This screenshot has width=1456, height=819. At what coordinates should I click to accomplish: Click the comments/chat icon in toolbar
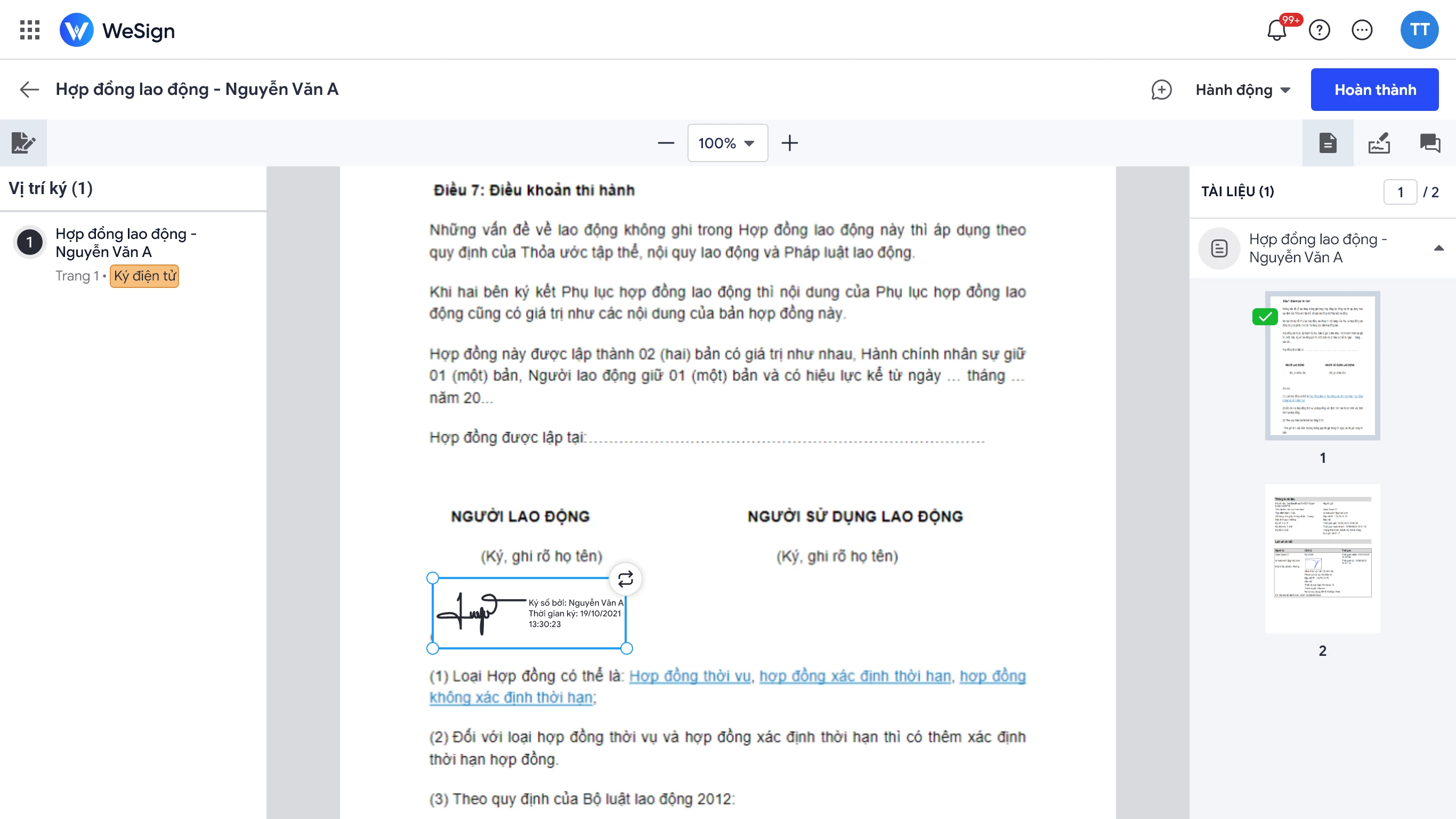tap(1429, 142)
